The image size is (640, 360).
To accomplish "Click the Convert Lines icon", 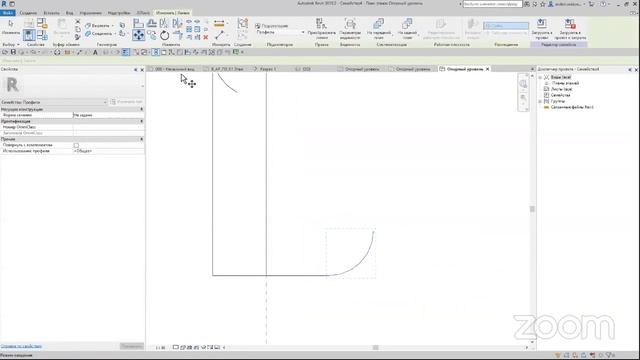I will (321, 28).
